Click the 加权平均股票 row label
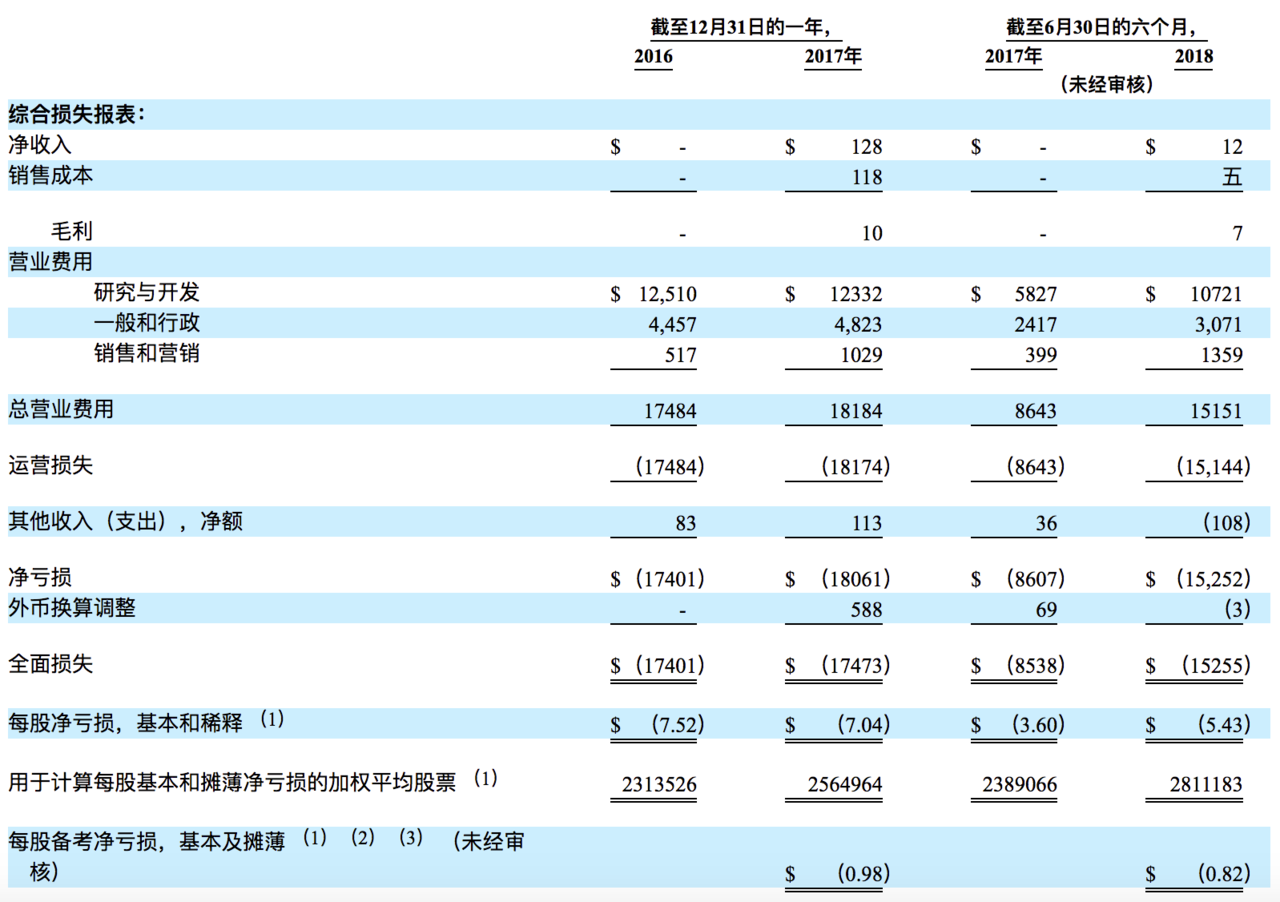1280x902 pixels. tap(232, 781)
